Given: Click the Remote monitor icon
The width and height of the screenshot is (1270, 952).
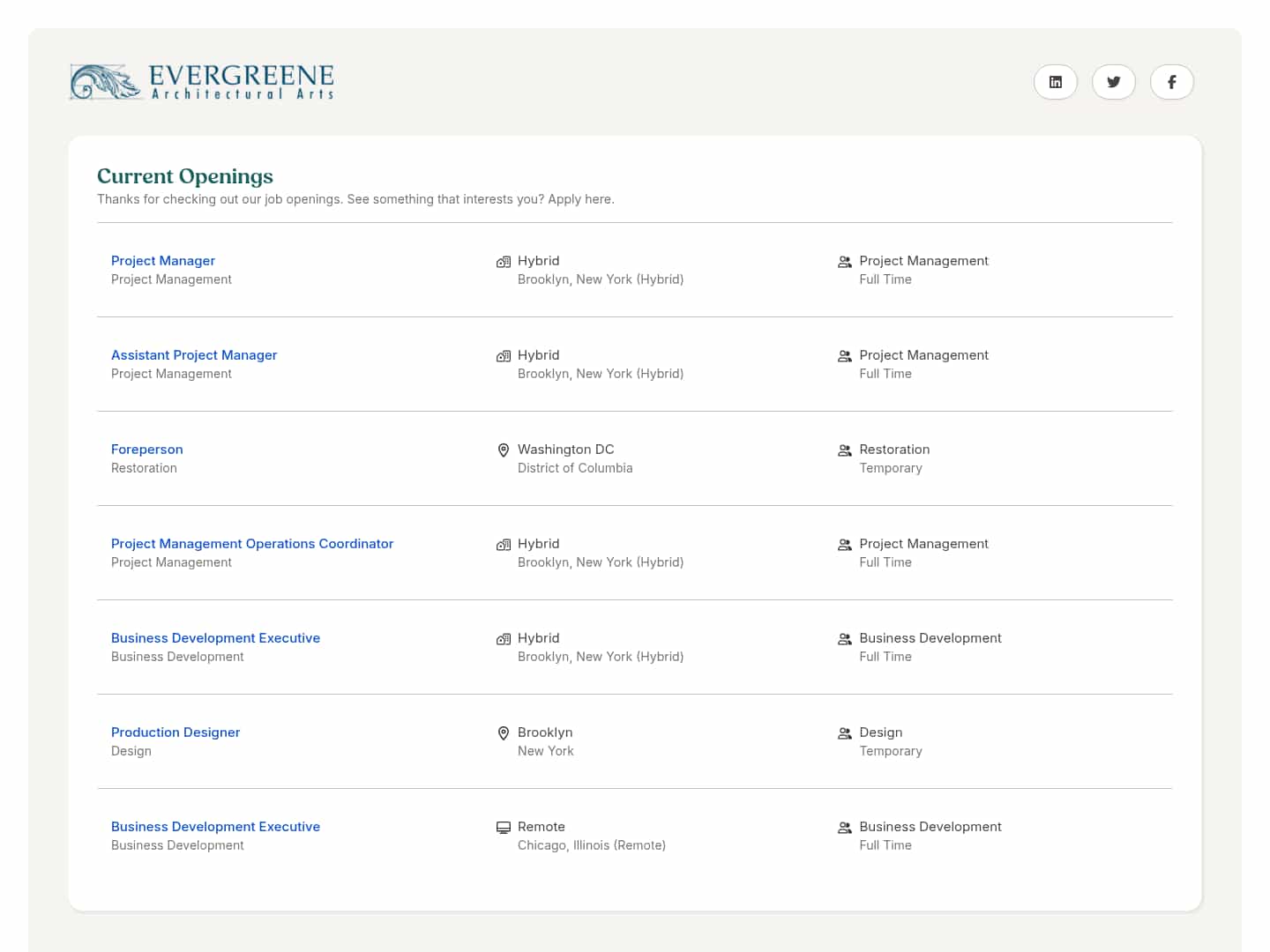Looking at the screenshot, I should point(504,828).
